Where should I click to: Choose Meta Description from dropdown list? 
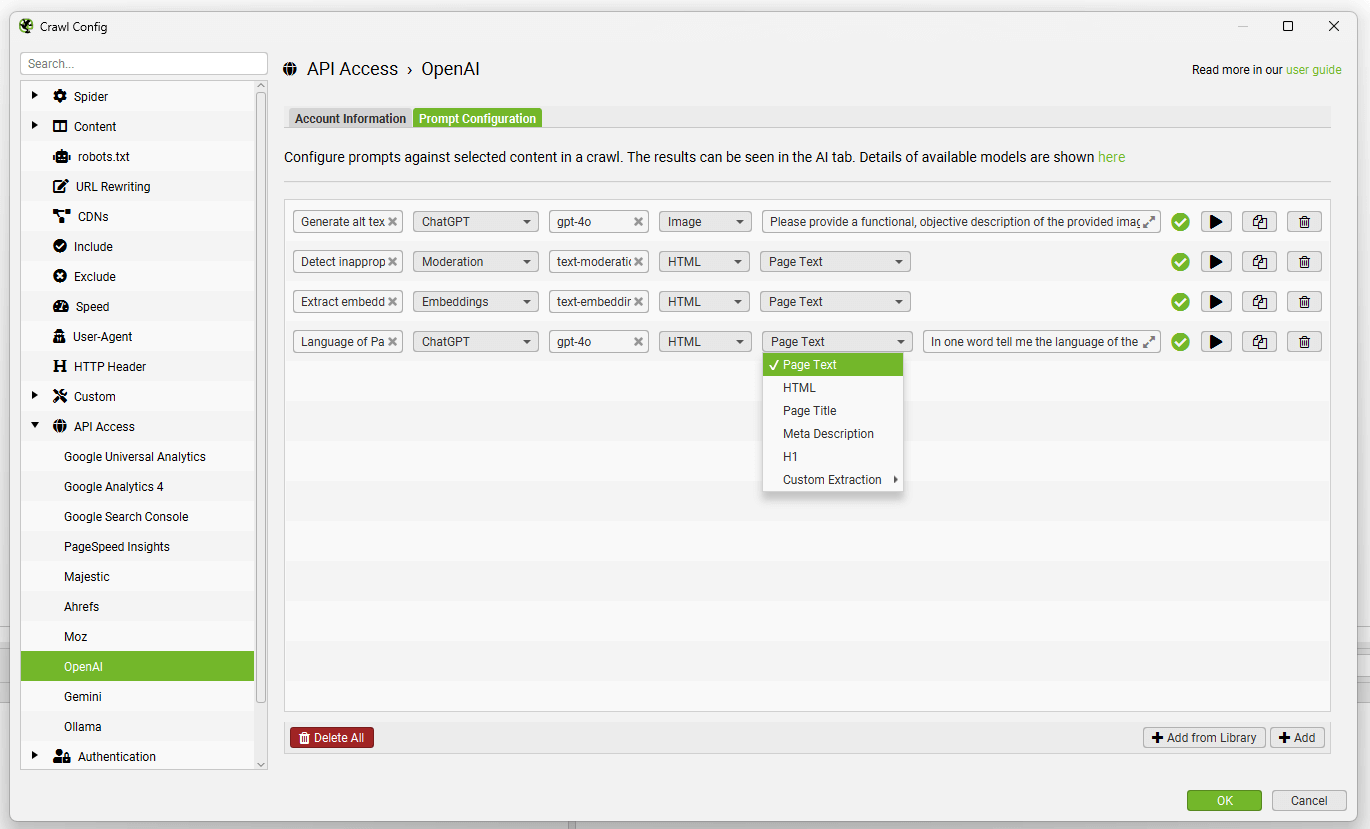tap(828, 434)
